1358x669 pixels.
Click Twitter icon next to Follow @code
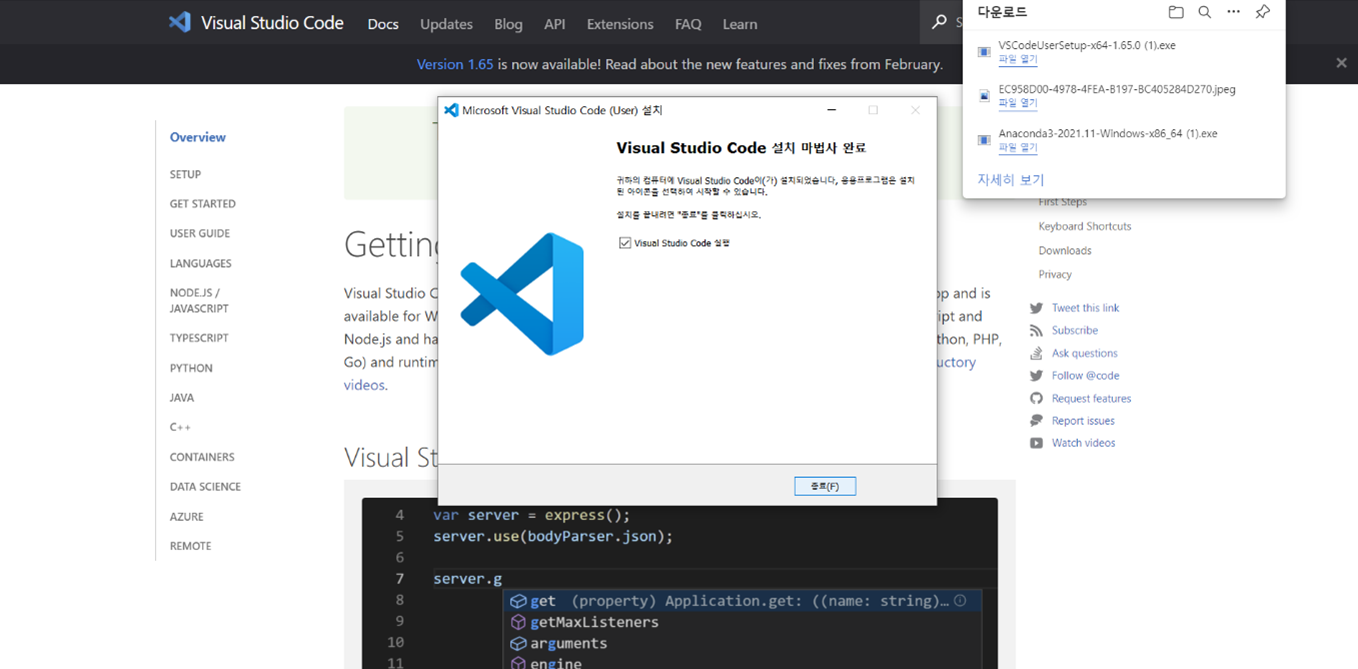click(x=1036, y=376)
